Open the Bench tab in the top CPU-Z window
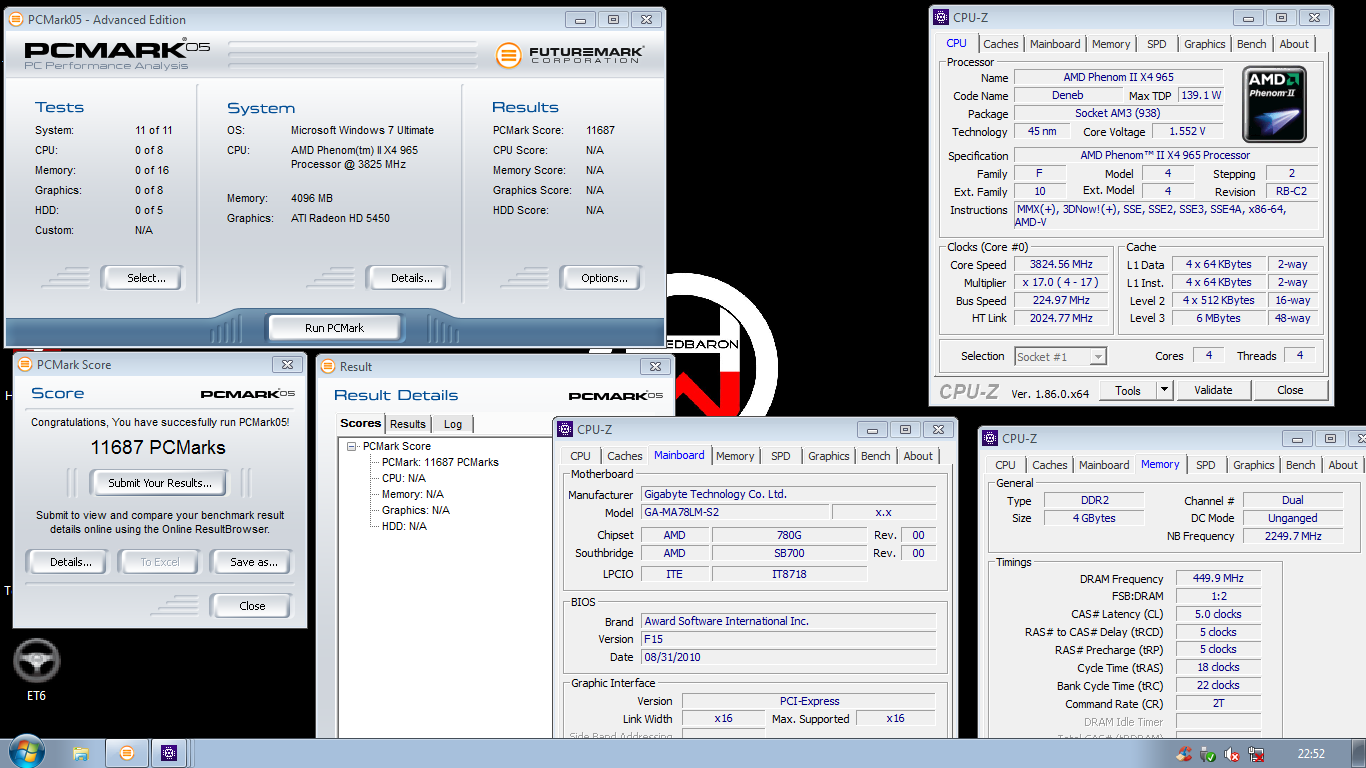Image resolution: width=1366 pixels, height=768 pixels. point(1251,44)
